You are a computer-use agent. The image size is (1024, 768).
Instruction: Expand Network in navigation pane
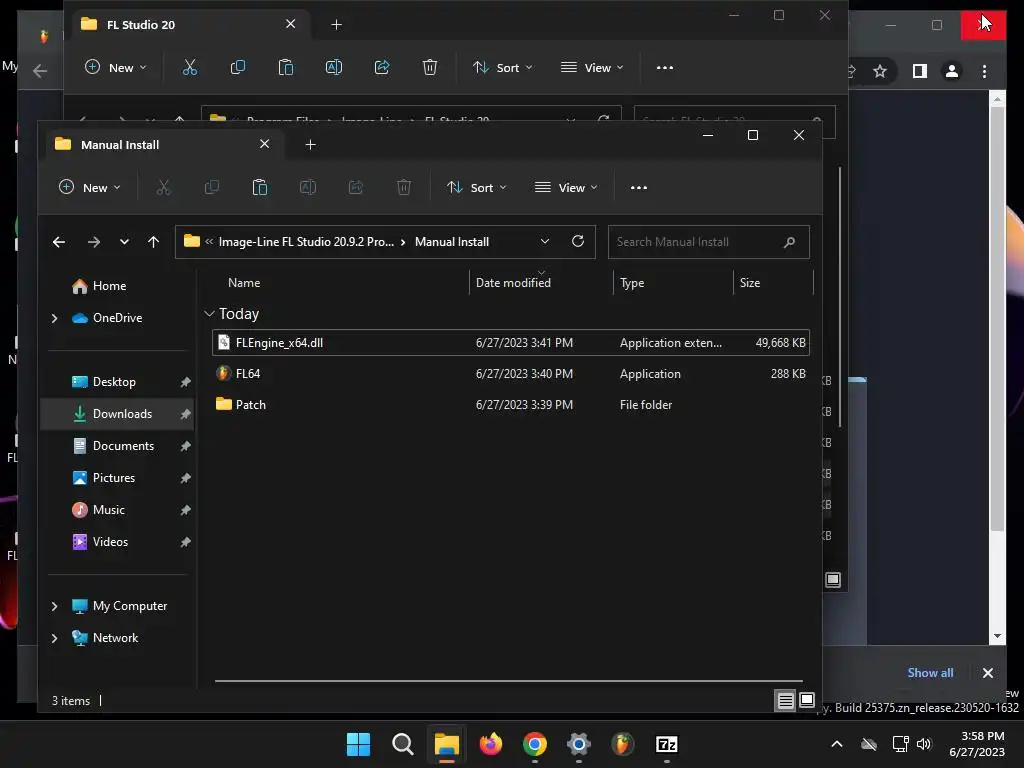(54, 638)
